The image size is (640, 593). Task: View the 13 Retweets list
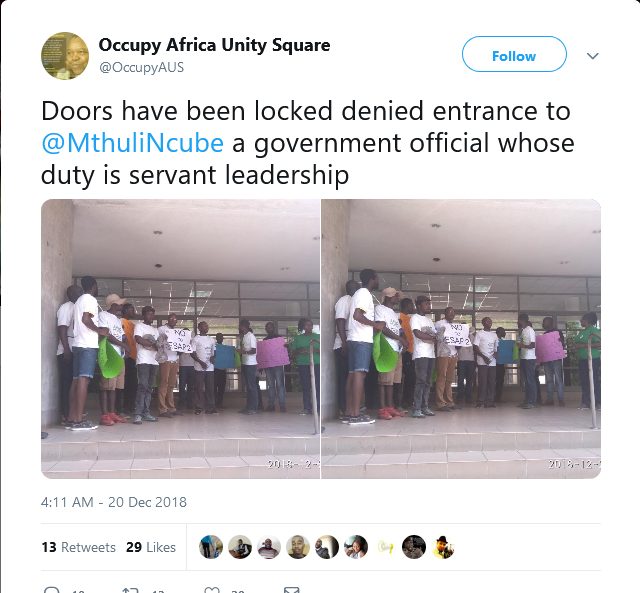78,547
